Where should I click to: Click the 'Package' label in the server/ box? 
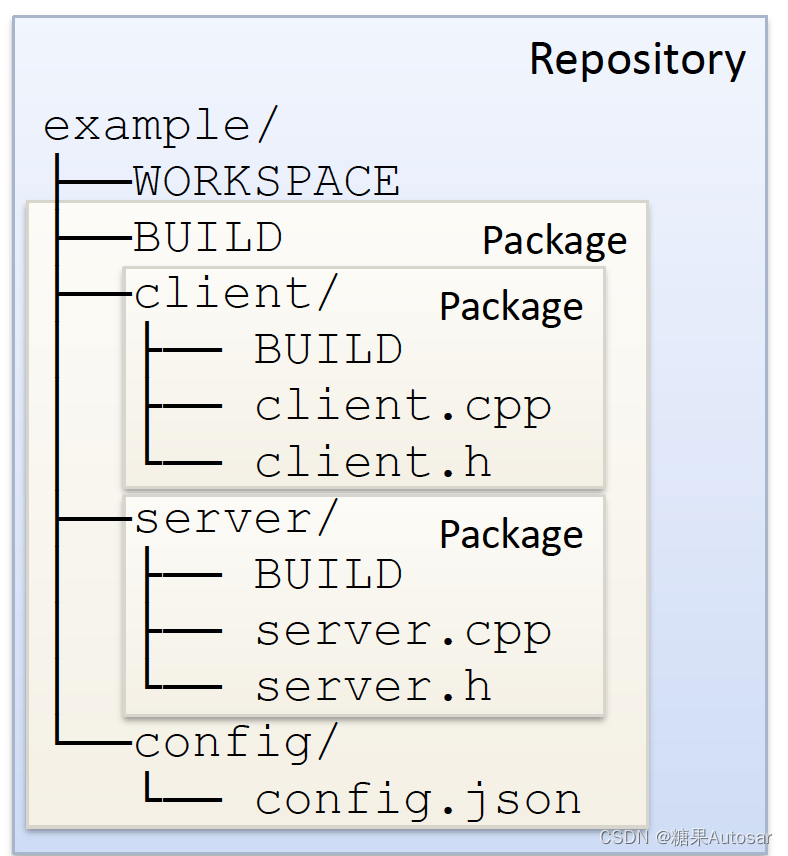512,535
